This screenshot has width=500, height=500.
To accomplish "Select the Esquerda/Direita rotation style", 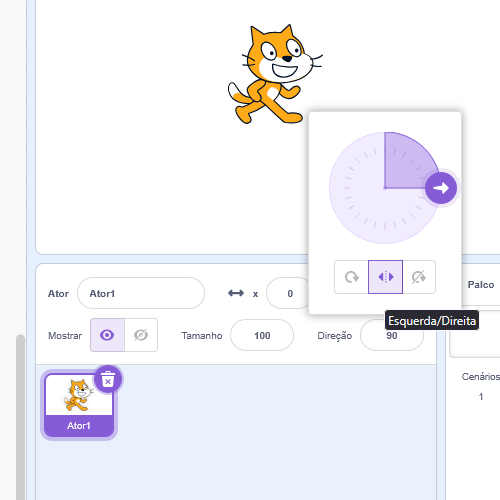I will pyautogui.click(x=385, y=277).
